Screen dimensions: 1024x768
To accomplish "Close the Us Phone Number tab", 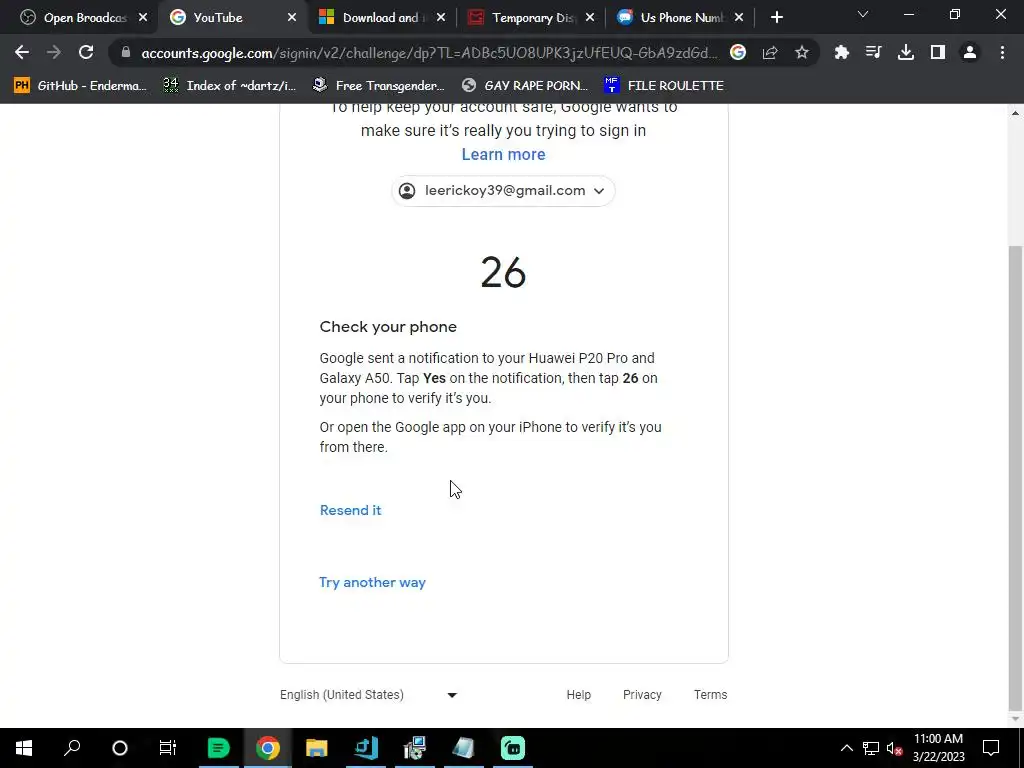I will pos(739,18).
